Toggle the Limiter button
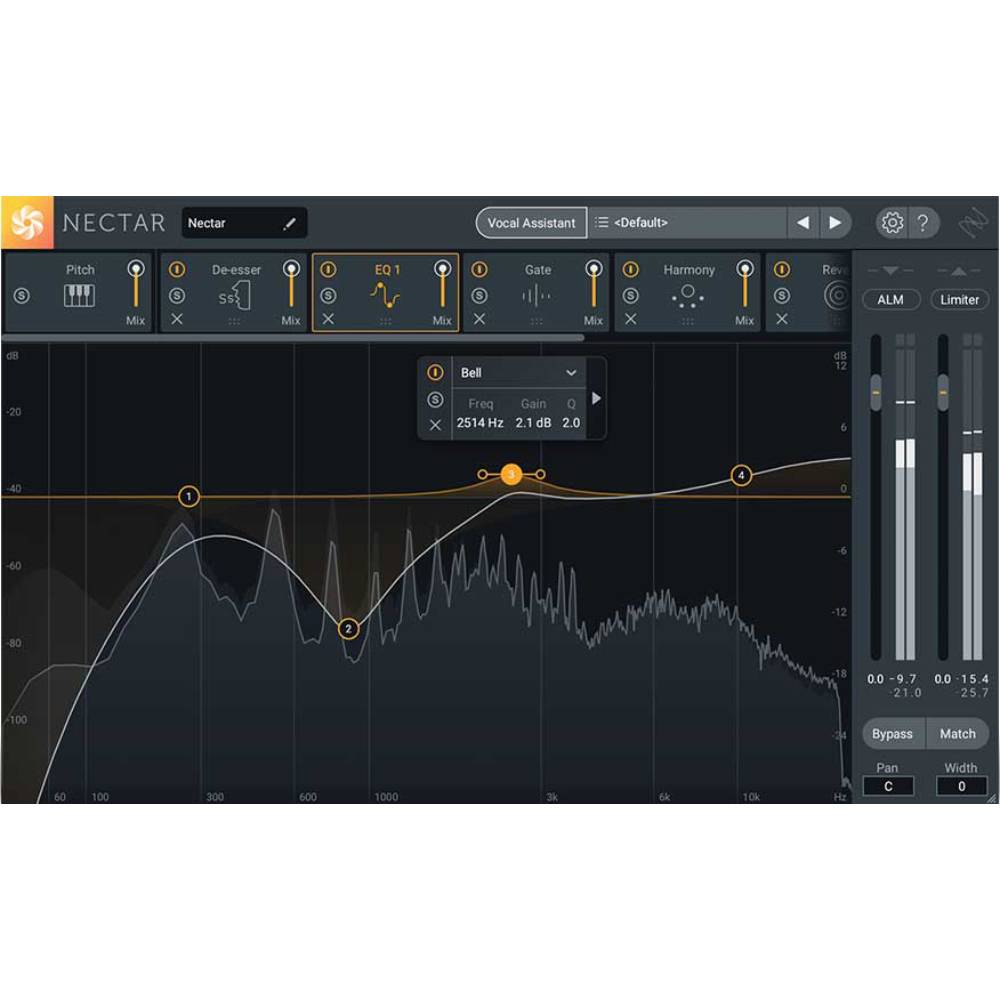1000x1000 pixels. [959, 300]
